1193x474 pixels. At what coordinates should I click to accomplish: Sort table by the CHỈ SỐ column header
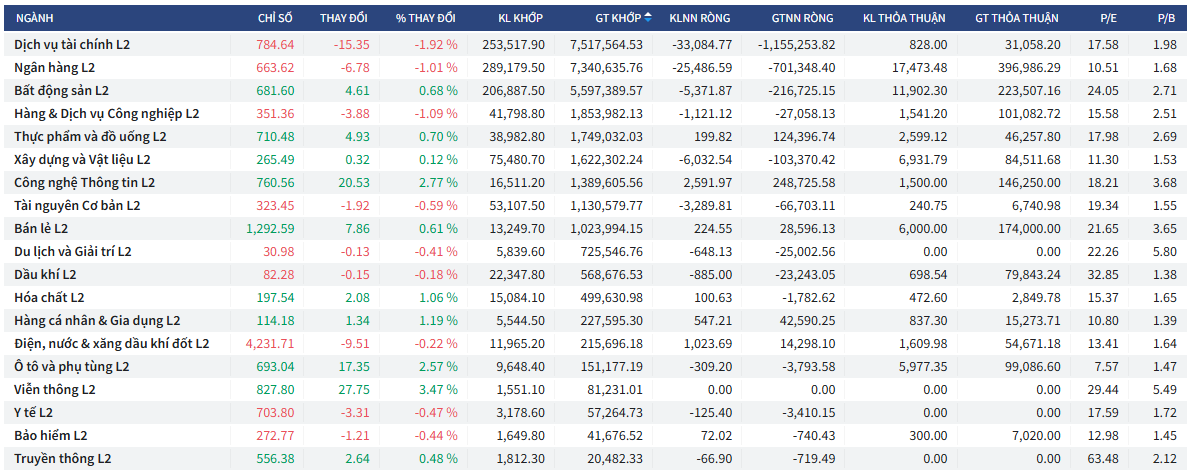275,18
